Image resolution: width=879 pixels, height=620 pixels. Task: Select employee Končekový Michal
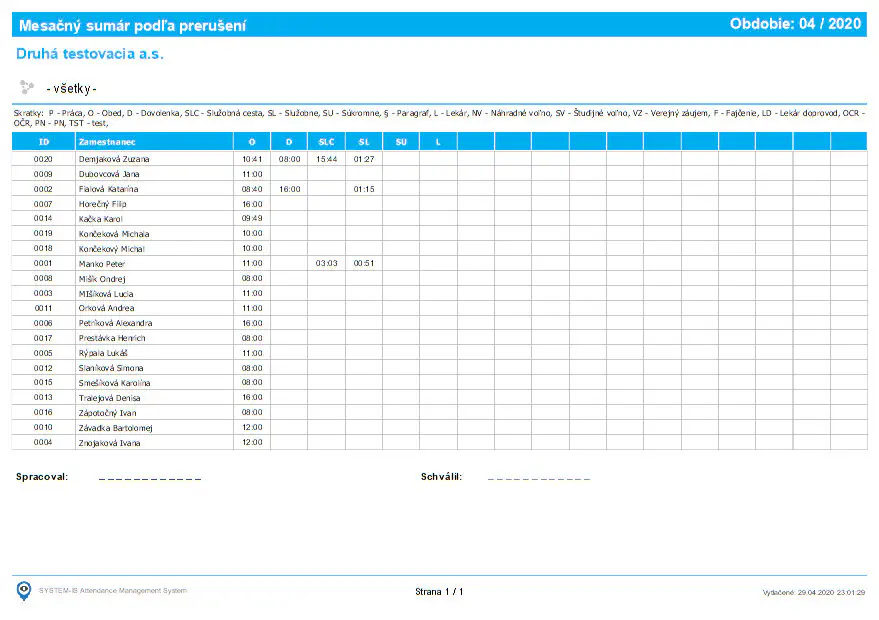tap(112, 249)
